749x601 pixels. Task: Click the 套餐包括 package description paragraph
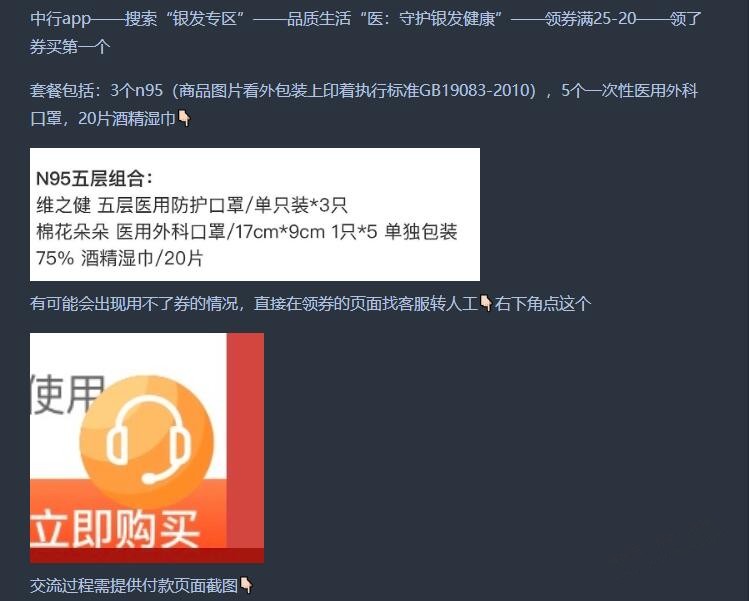(x=364, y=104)
